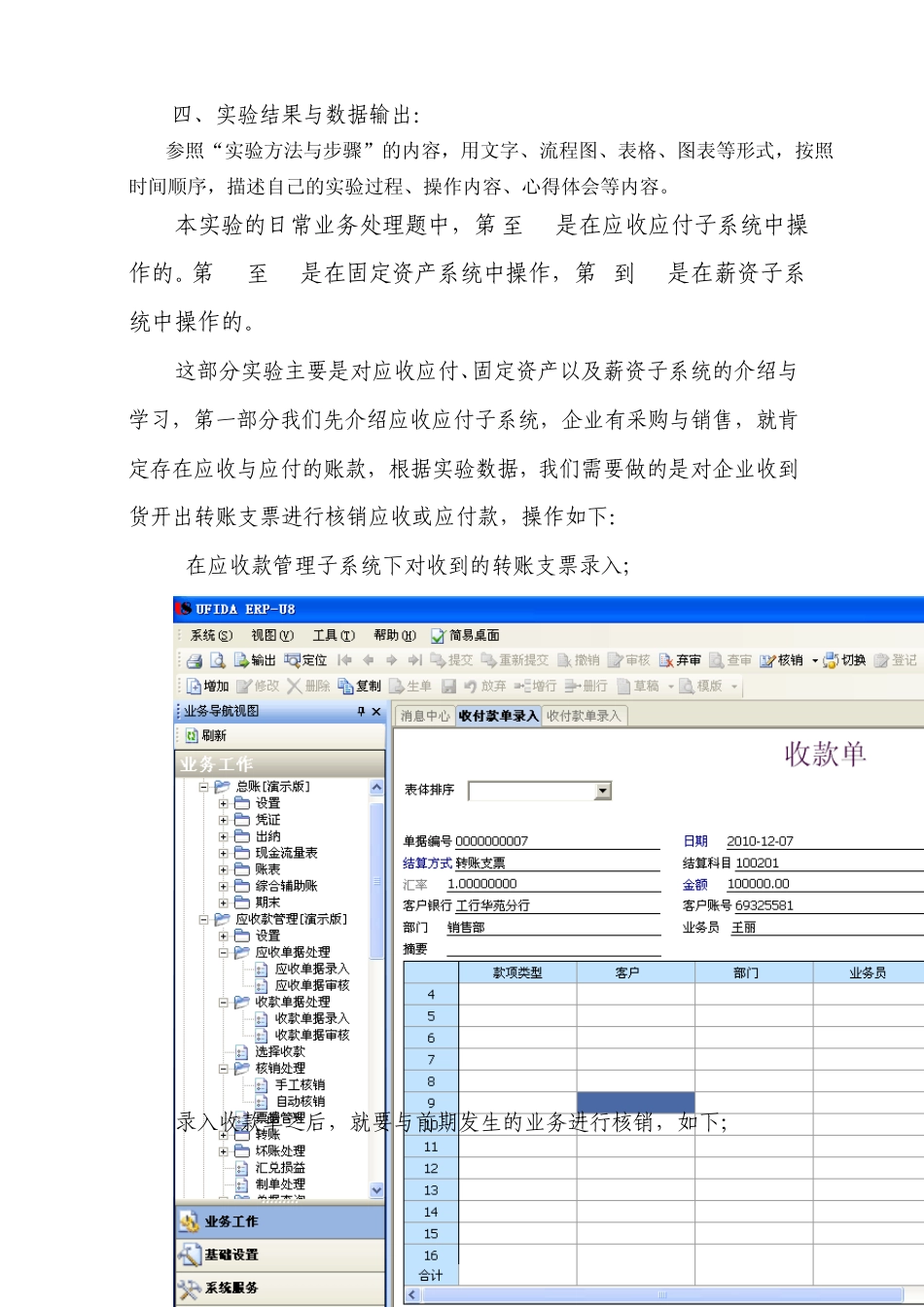Open the 系统服务 bottom navigation section
Screen dimensions: 924x1307
280,1288
